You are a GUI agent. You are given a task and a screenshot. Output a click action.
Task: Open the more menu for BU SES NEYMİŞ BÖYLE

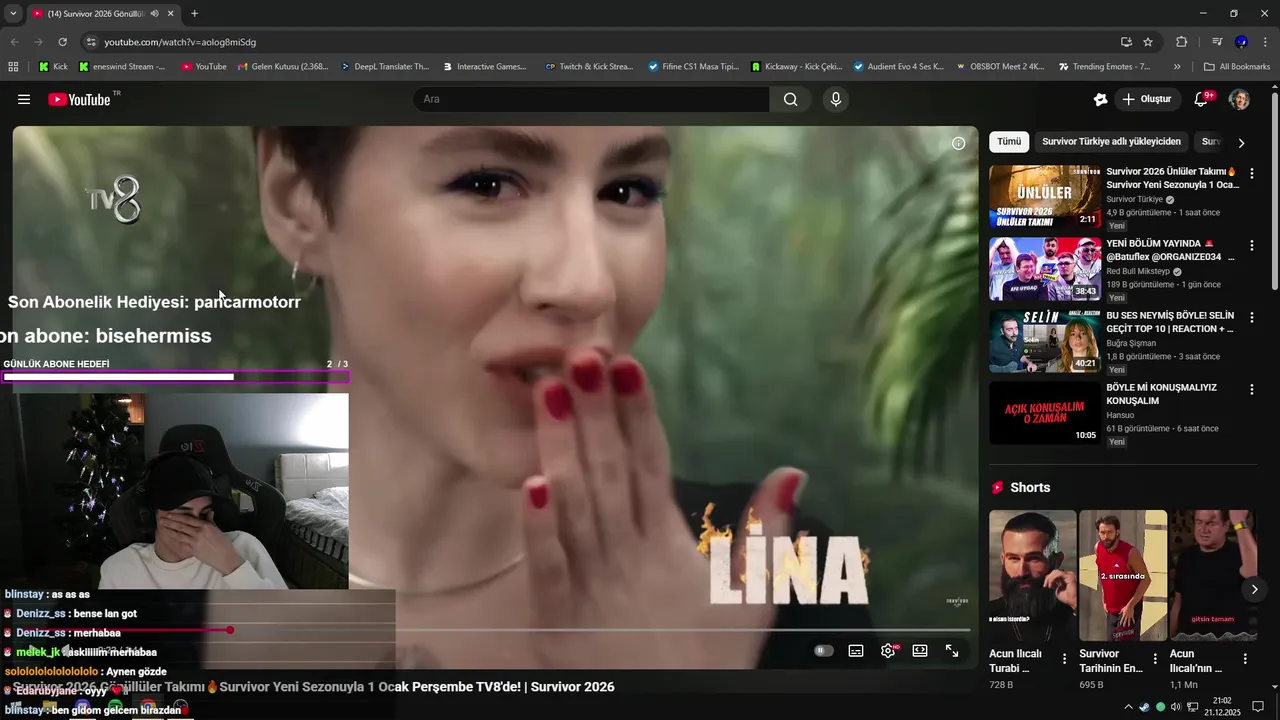1251,317
